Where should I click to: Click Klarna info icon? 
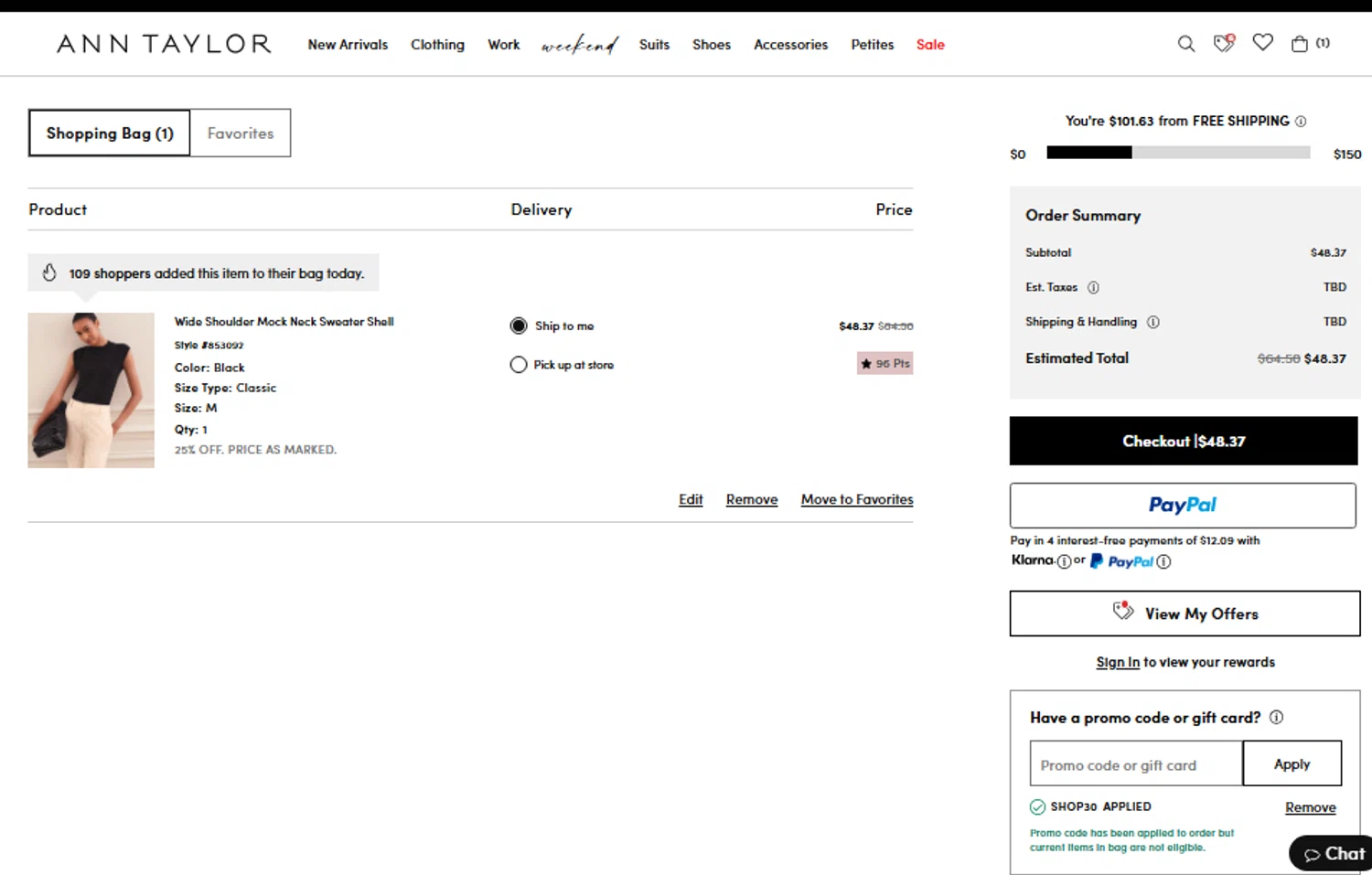[1064, 561]
